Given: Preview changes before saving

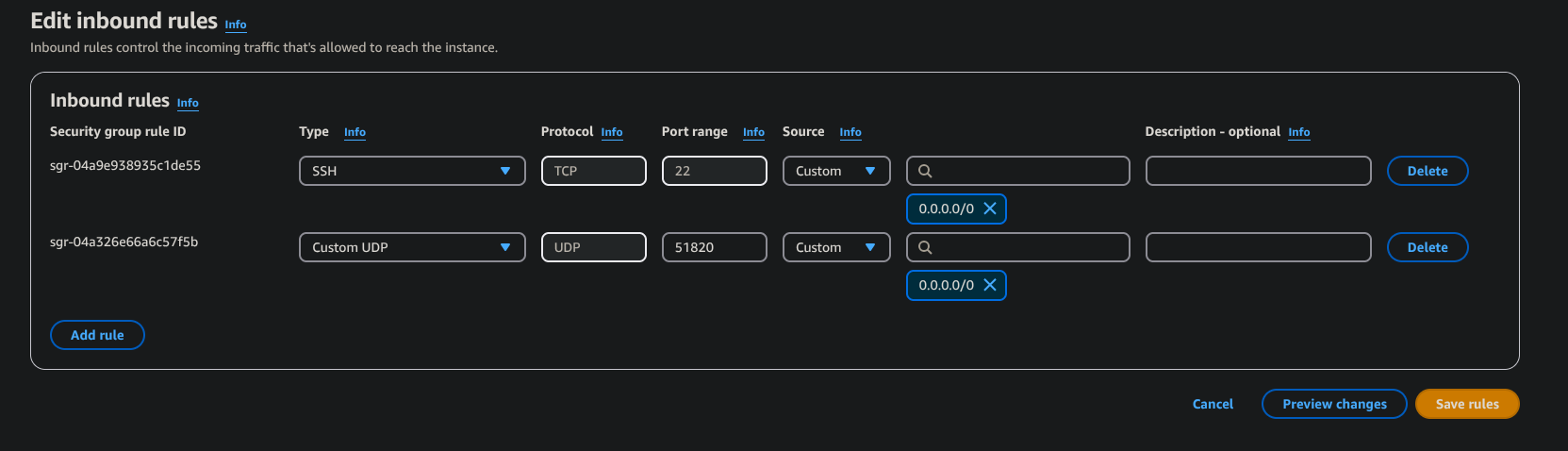Looking at the screenshot, I should (x=1333, y=404).
